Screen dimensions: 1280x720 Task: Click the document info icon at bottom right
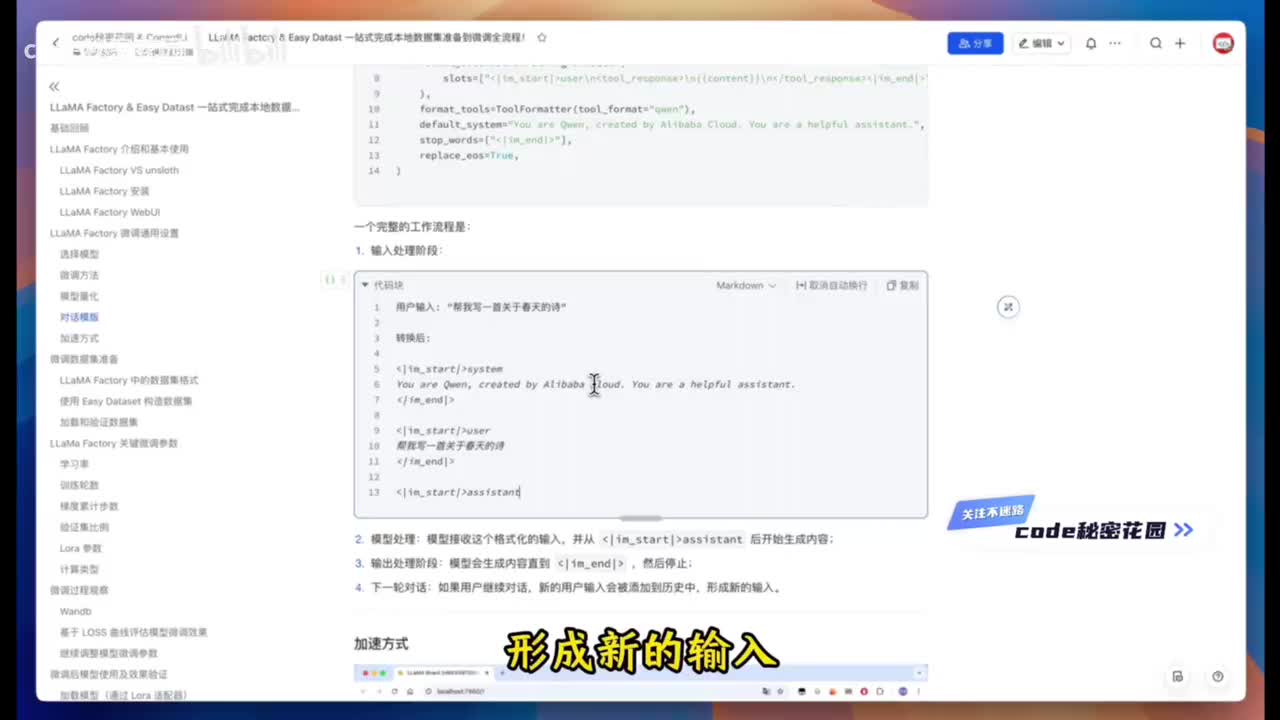click(1178, 676)
